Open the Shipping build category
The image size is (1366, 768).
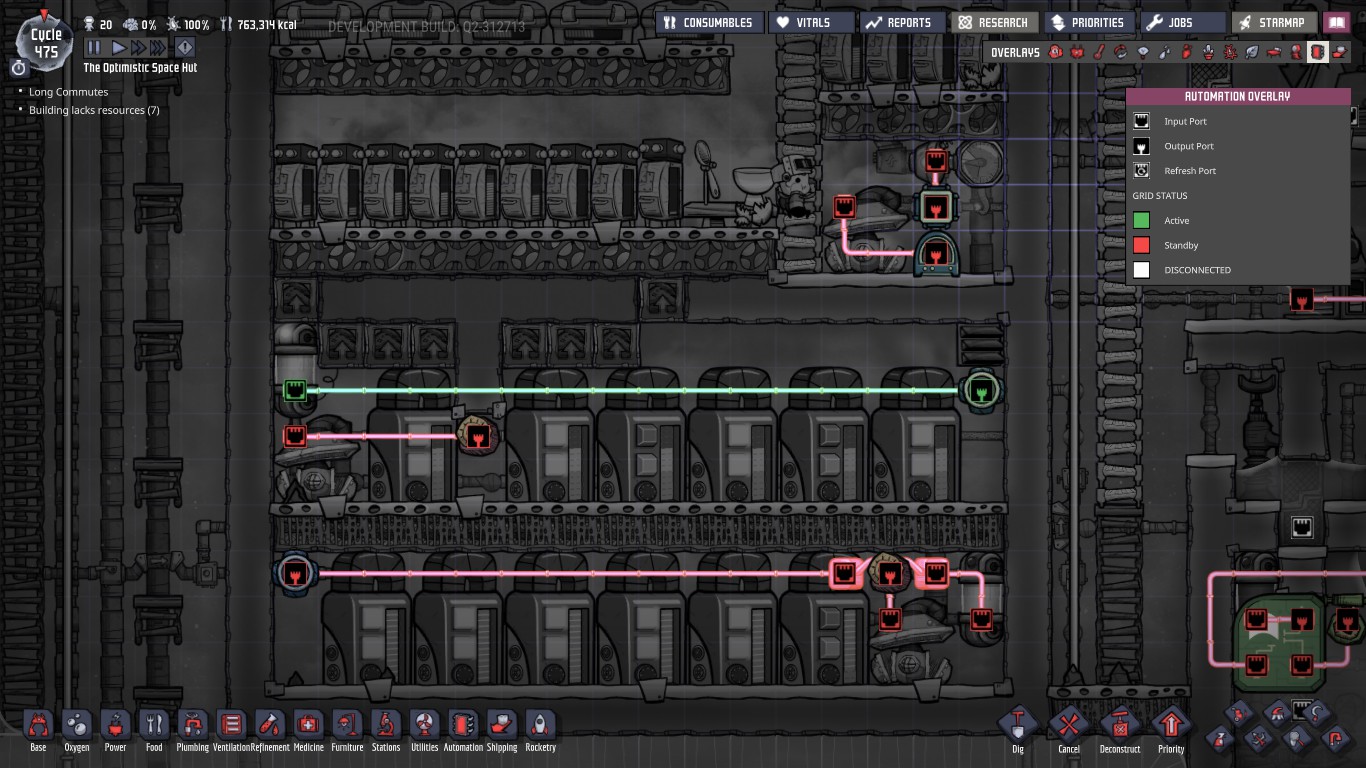point(501,730)
